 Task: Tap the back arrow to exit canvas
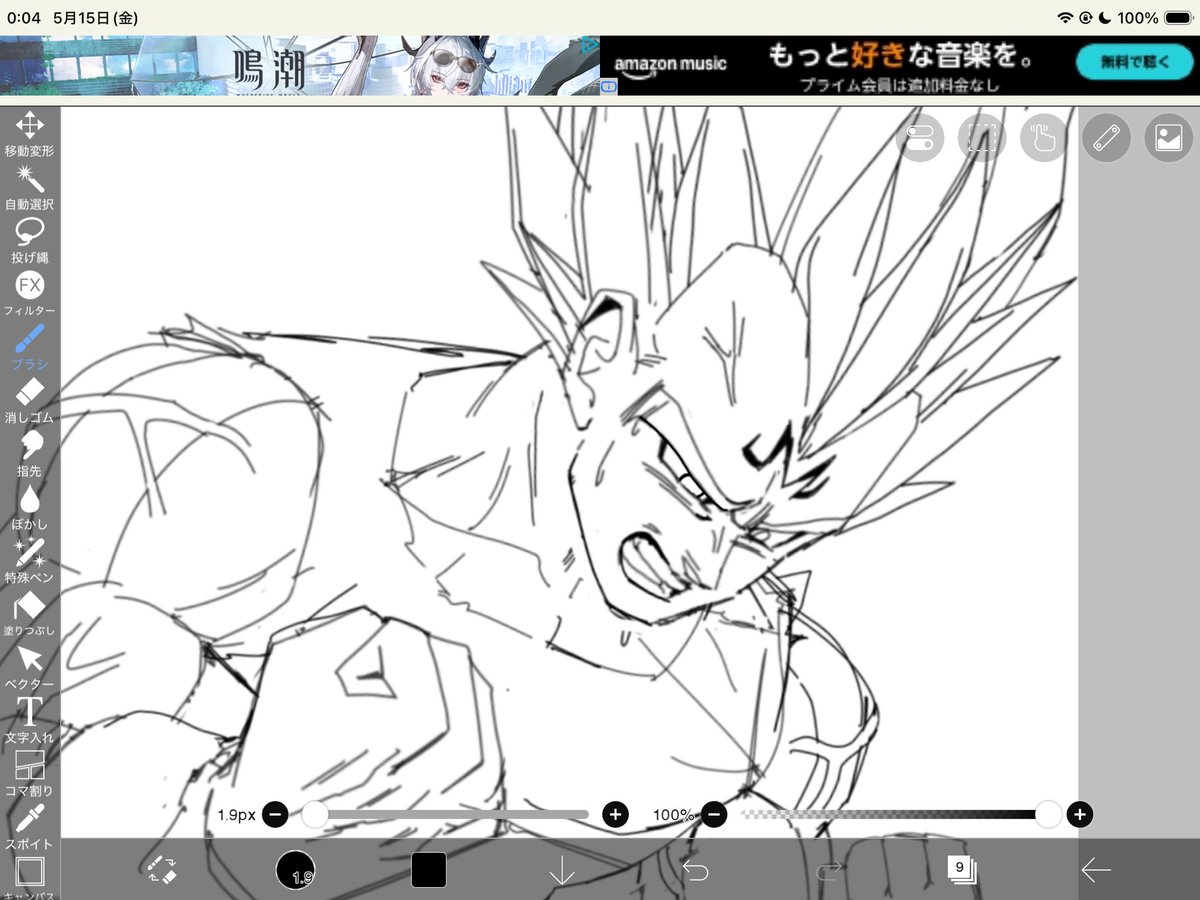pyautogui.click(x=1096, y=870)
